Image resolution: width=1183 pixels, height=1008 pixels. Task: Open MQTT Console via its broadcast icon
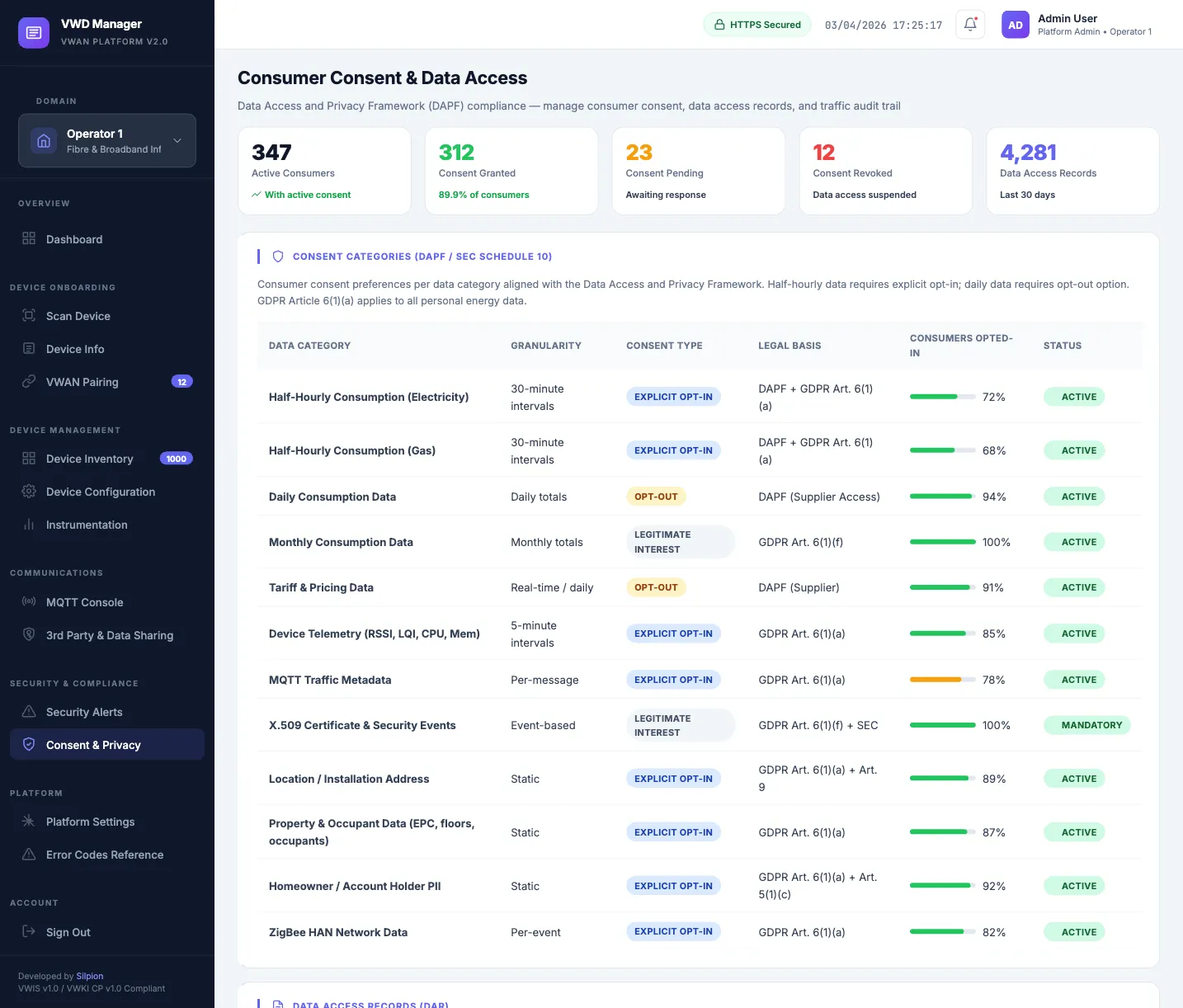[28, 602]
